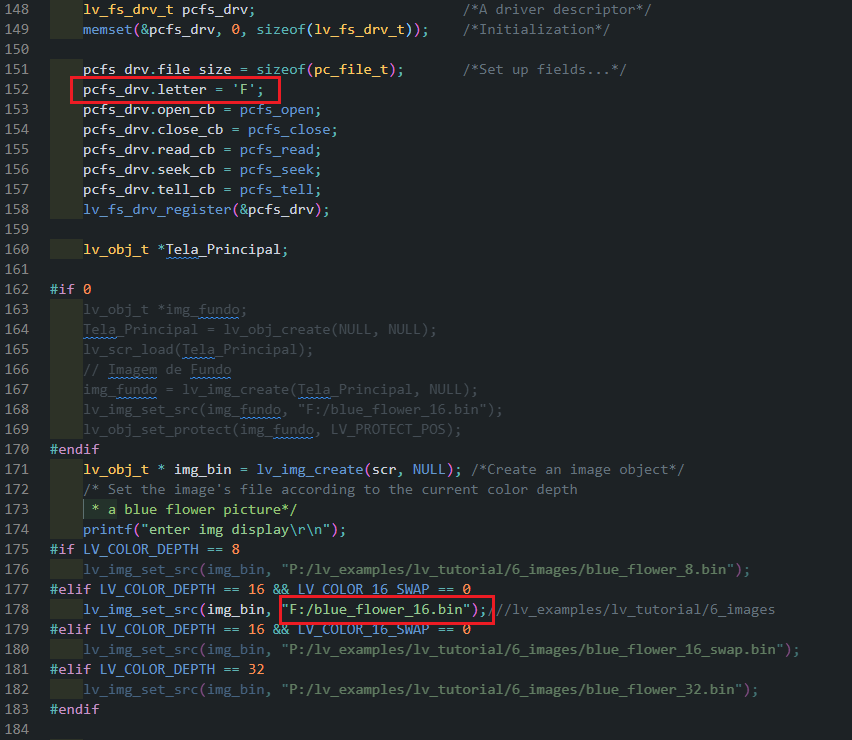Click 'lv_scr_load' on line 165
Image resolution: width=852 pixels, height=740 pixels.
pos(128,349)
